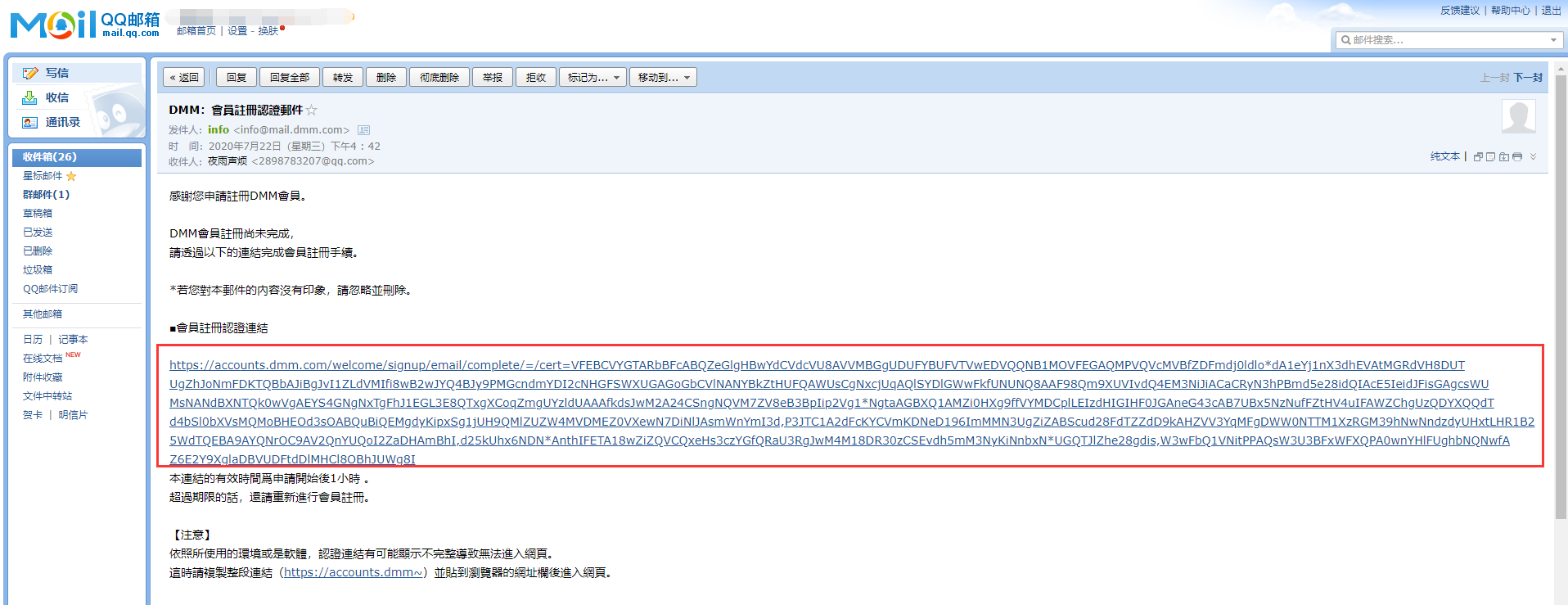Screen dimensions: 1568x605
Task: Open the 标记为 dropdown
Action: [594, 78]
